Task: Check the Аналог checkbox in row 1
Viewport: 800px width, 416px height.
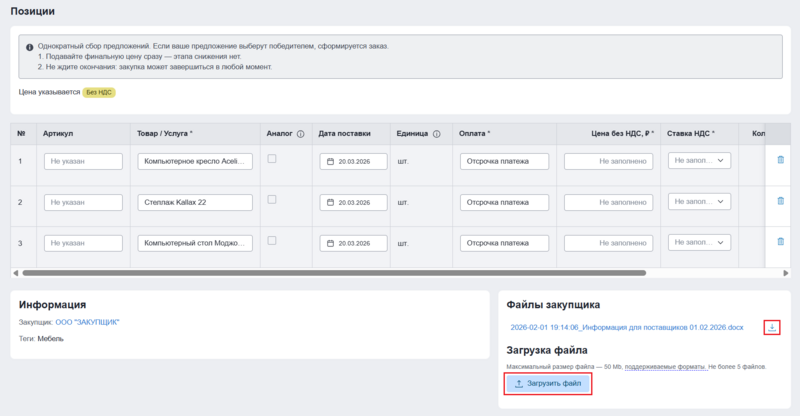Action: click(272, 159)
